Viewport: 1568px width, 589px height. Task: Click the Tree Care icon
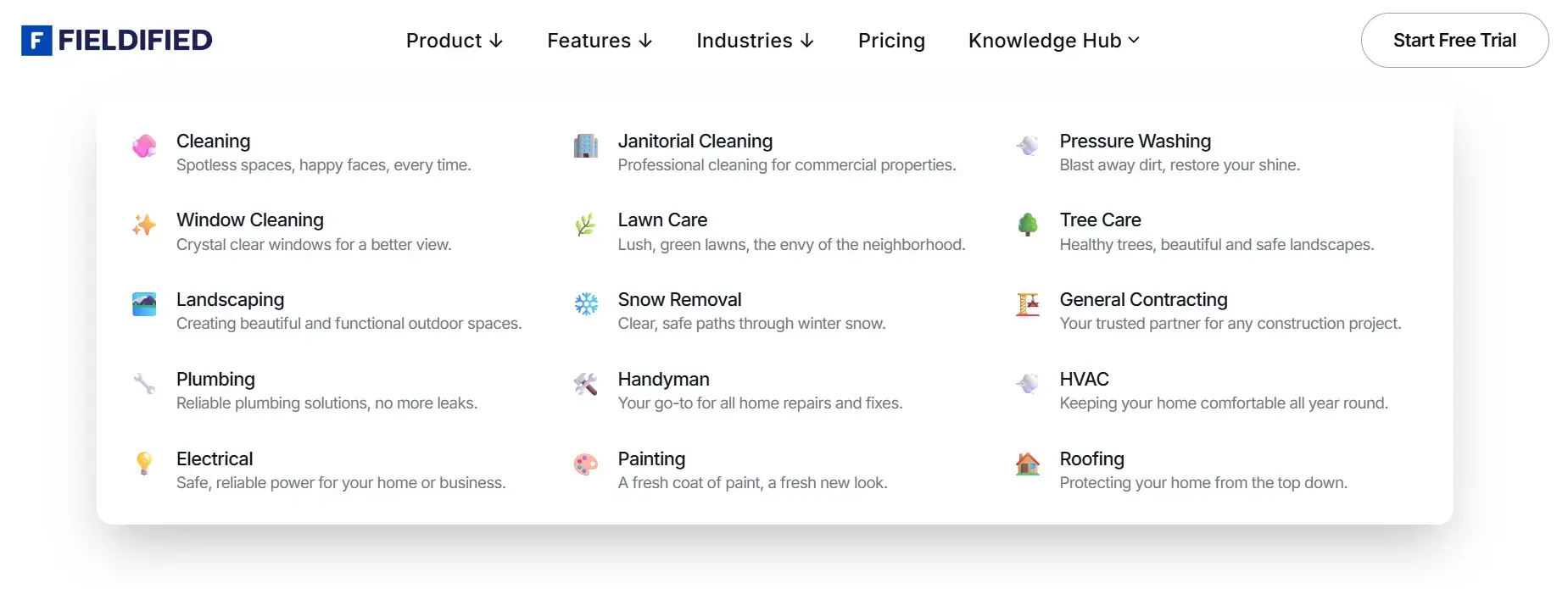coord(1027,225)
